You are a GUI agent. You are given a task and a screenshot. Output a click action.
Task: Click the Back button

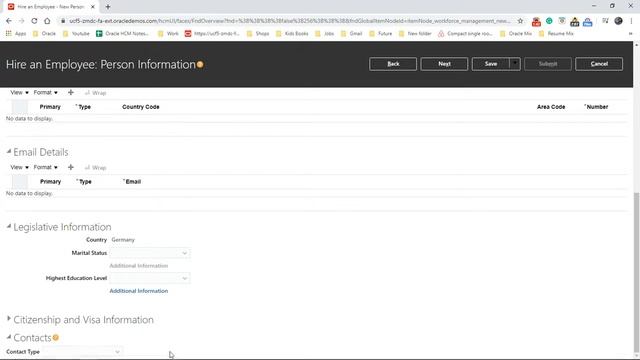click(x=393, y=64)
